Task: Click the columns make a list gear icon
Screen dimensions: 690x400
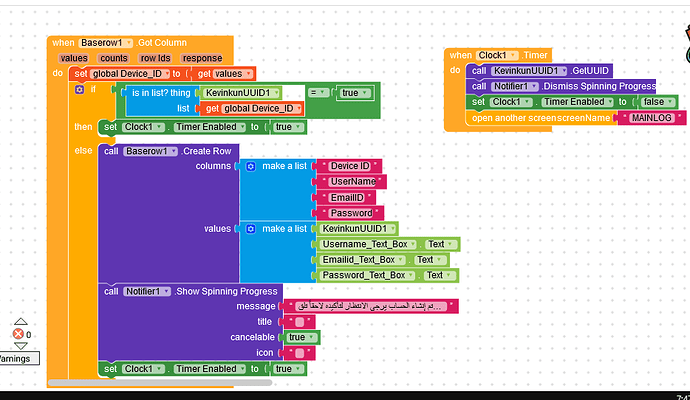Action: (x=250, y=166)
